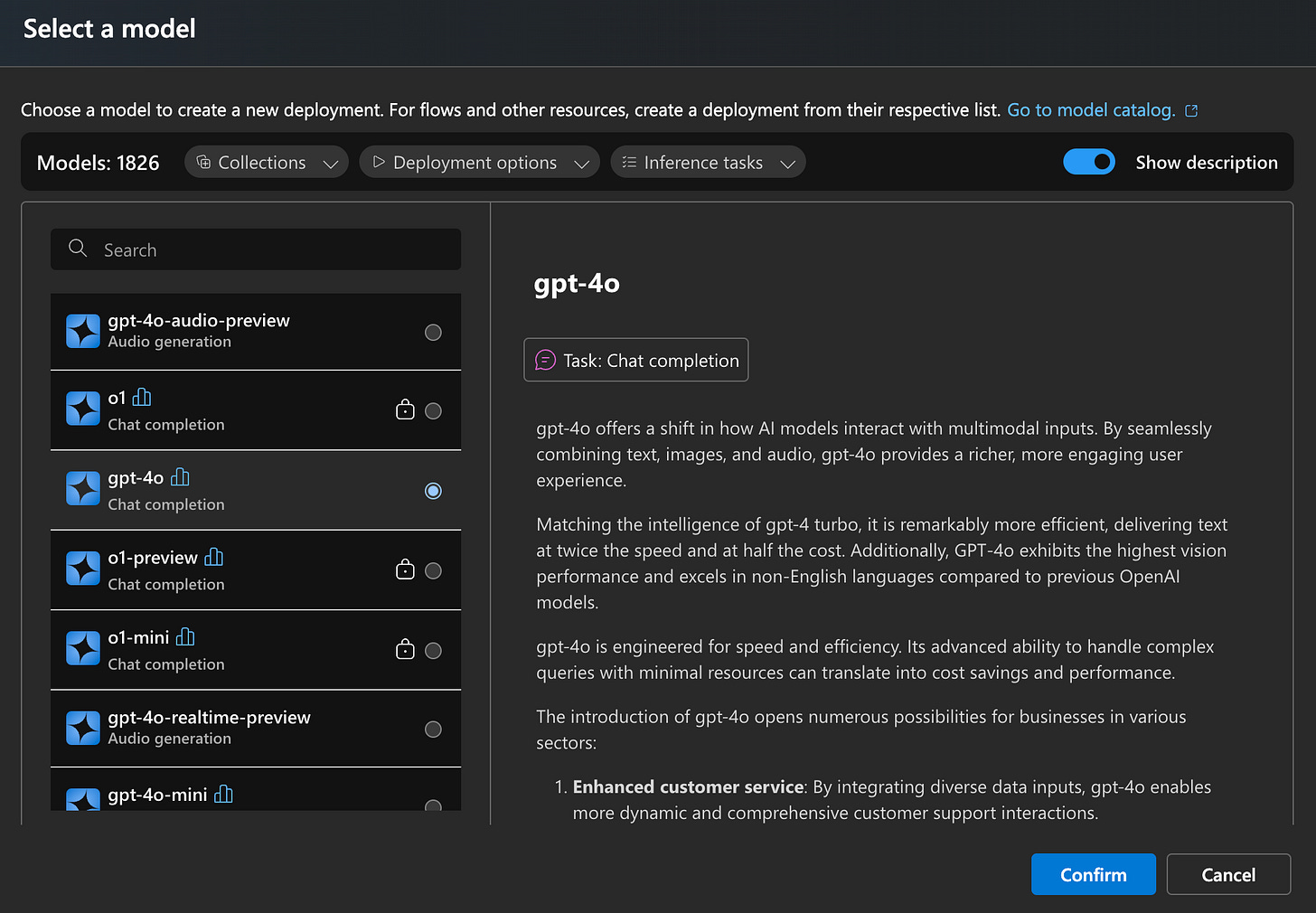Cancel the model selection dialog
Screen dimensions: 1316x913
coord(1228,874)
